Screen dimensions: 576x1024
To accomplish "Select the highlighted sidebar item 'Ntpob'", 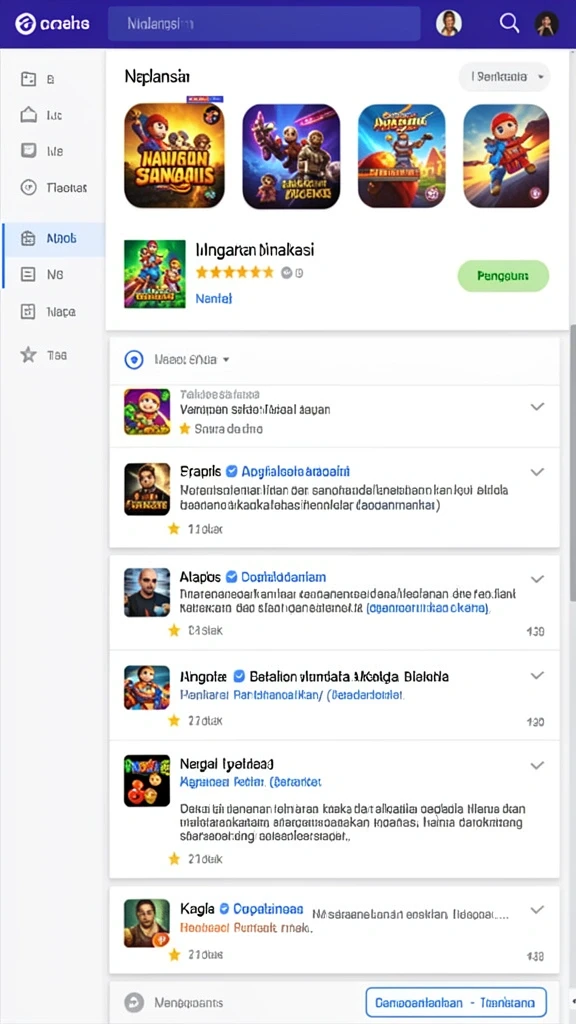I will pyautogui.click(x=54, y=239).
